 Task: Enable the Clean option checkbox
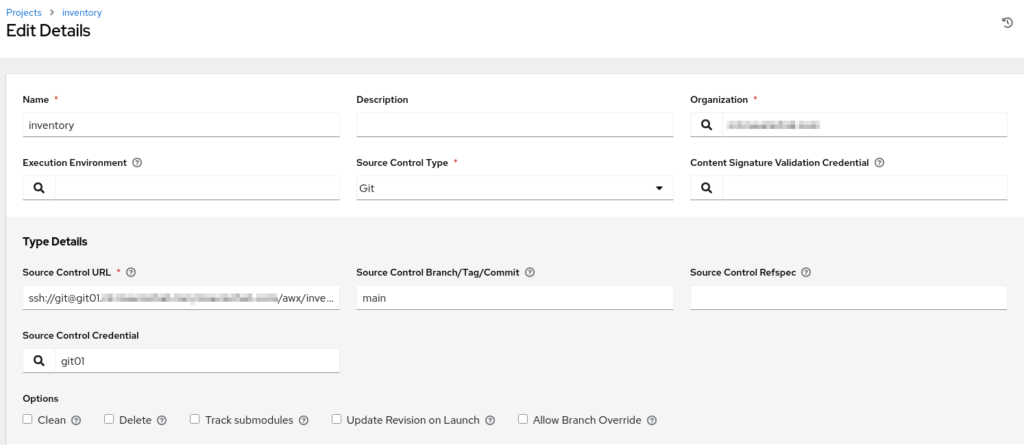pos(28,420)
